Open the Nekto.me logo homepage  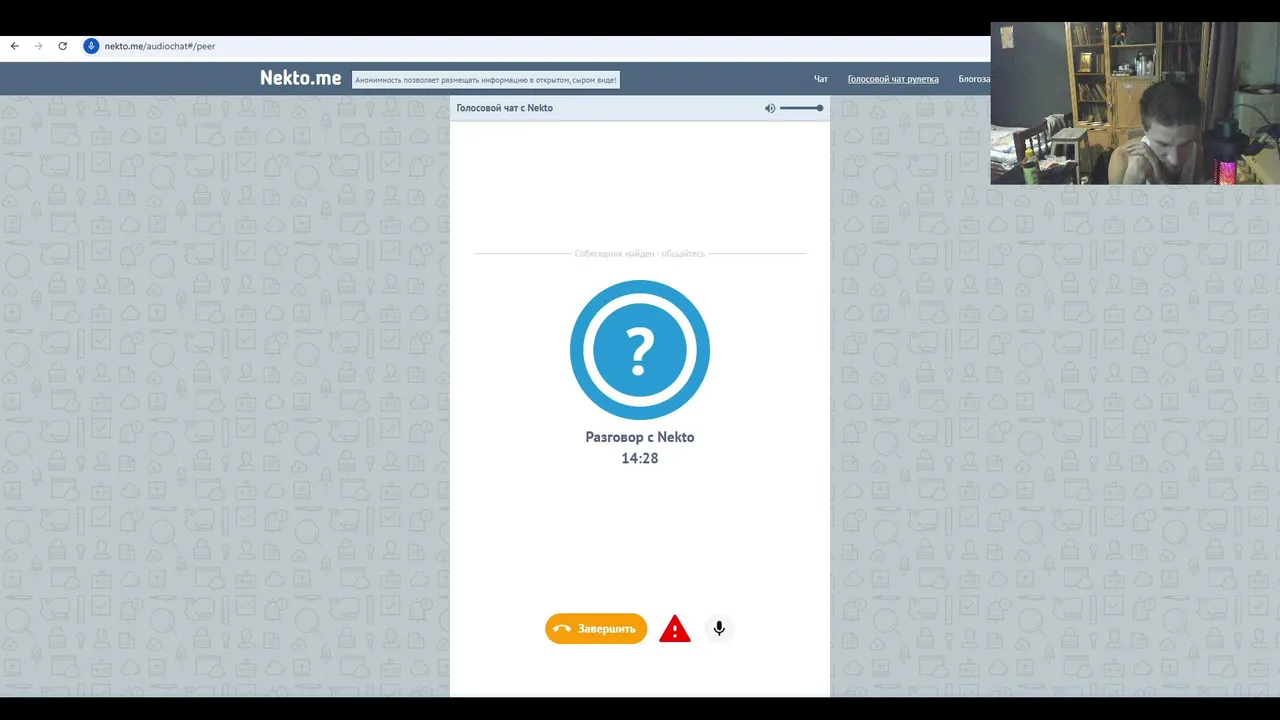(300, 78)
